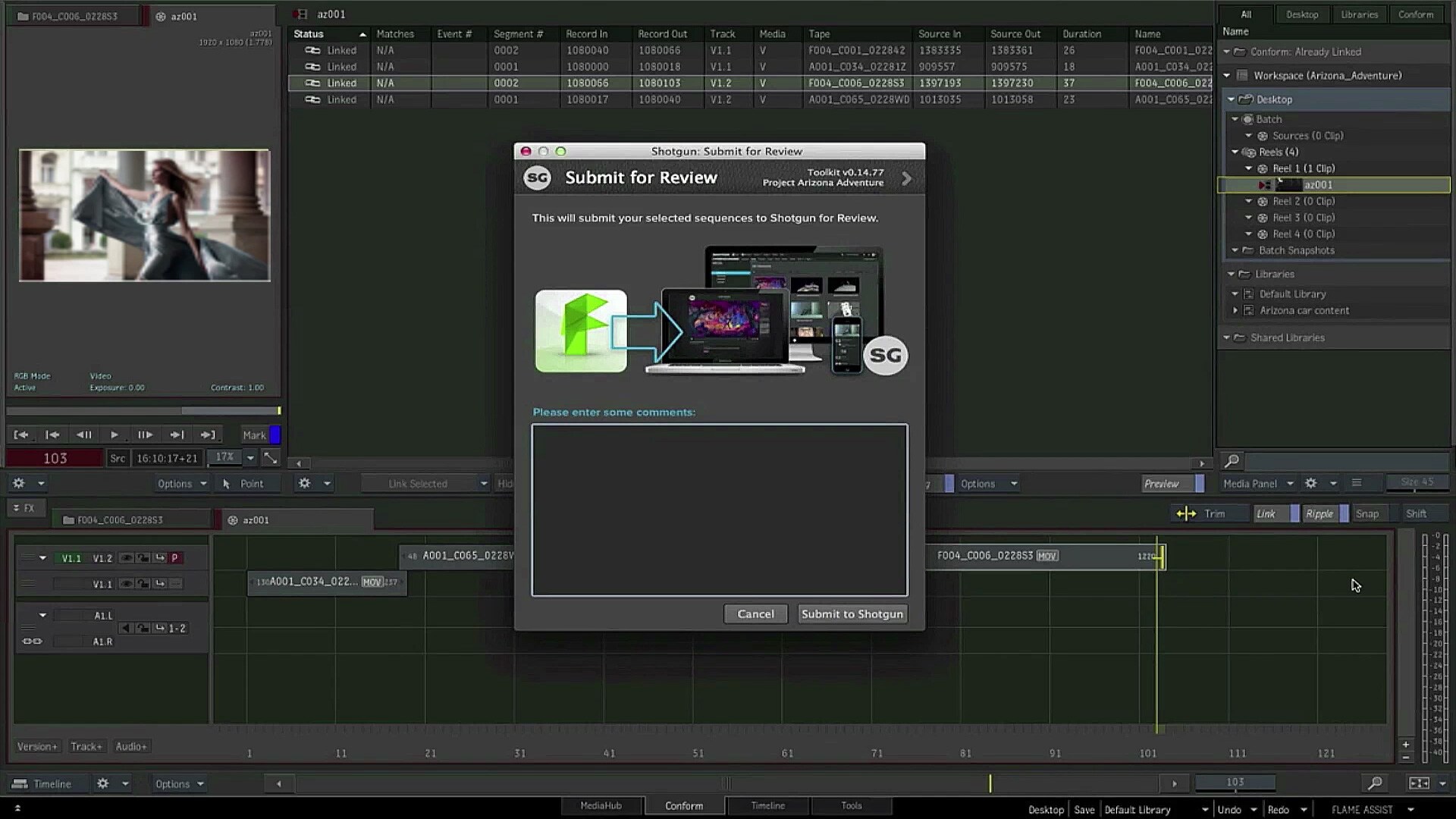The image size is (1456, 819).
Task: Click the search magnifier in Media Panel
Action: click(x=1232, y=461)
